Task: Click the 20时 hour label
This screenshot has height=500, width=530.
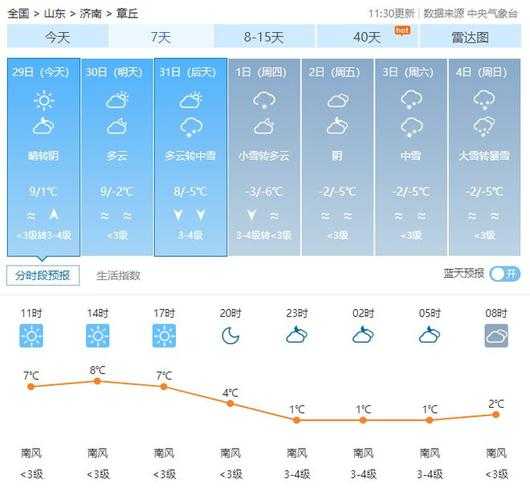Action: 231,313
